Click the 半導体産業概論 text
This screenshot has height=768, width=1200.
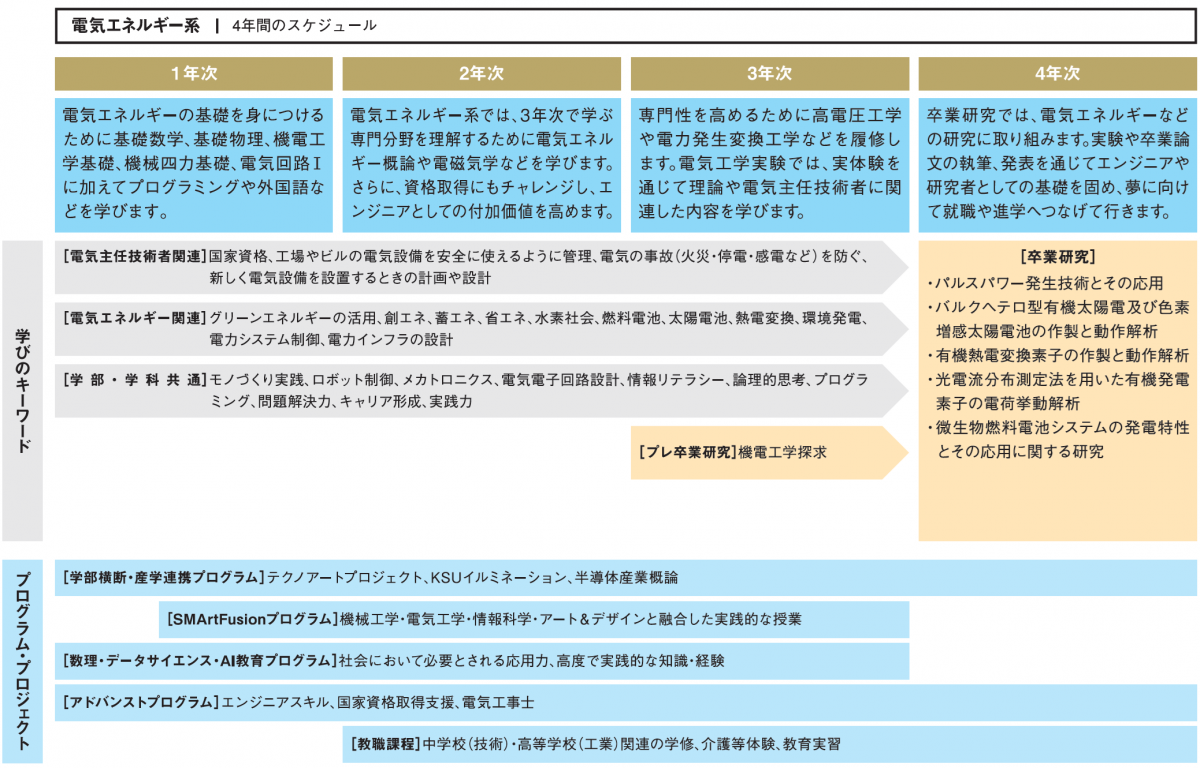[x=626, y=578]
